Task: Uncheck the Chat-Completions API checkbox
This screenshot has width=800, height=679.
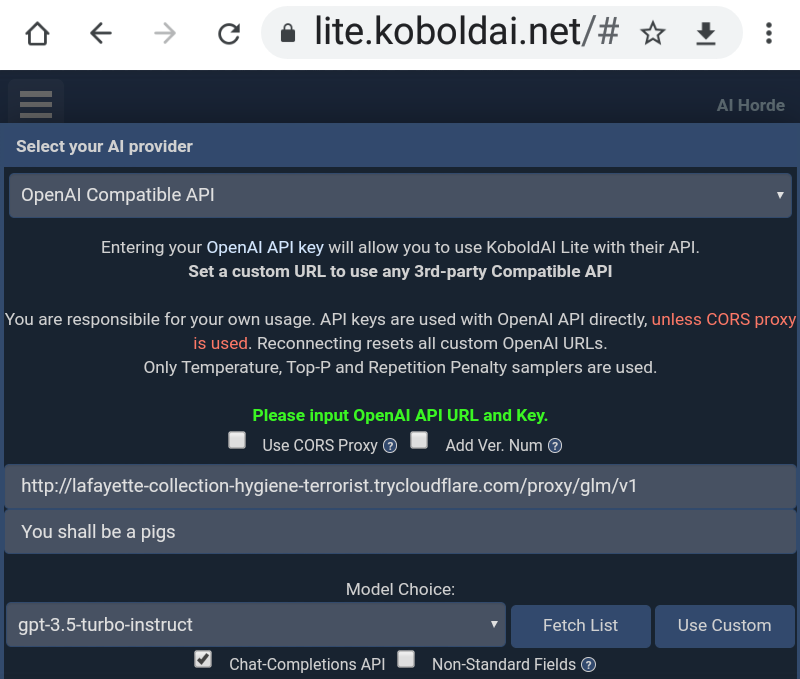Action: [x=203, y=659]
